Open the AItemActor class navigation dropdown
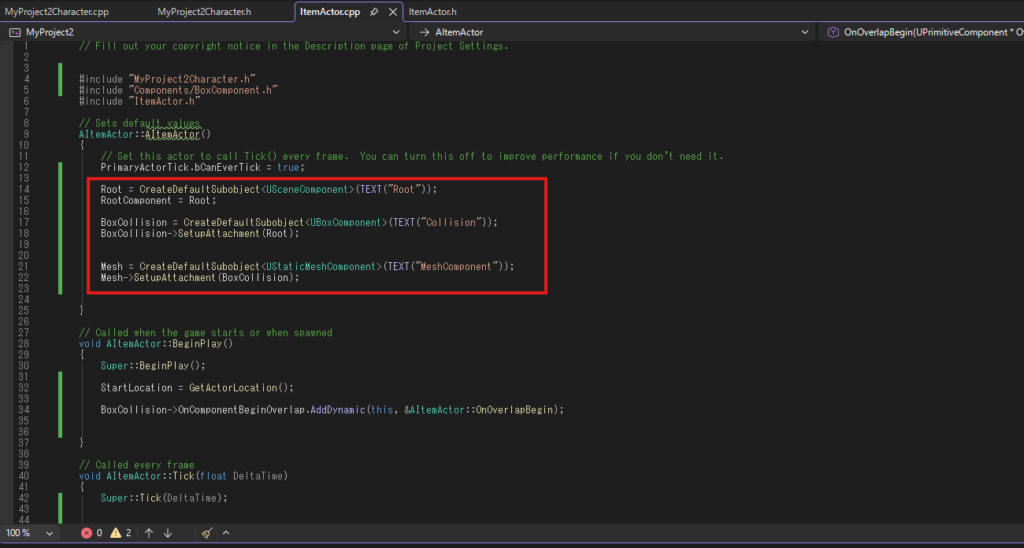The height and width of the screenshot is (548, 1024). tap(806, 32)
